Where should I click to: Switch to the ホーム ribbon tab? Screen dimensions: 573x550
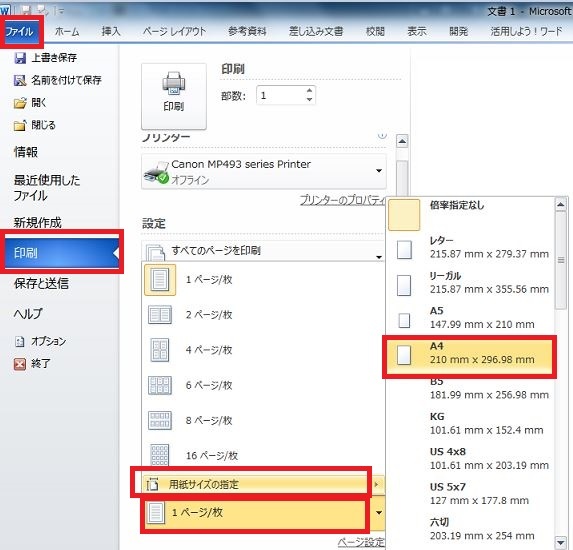(67, 32)
